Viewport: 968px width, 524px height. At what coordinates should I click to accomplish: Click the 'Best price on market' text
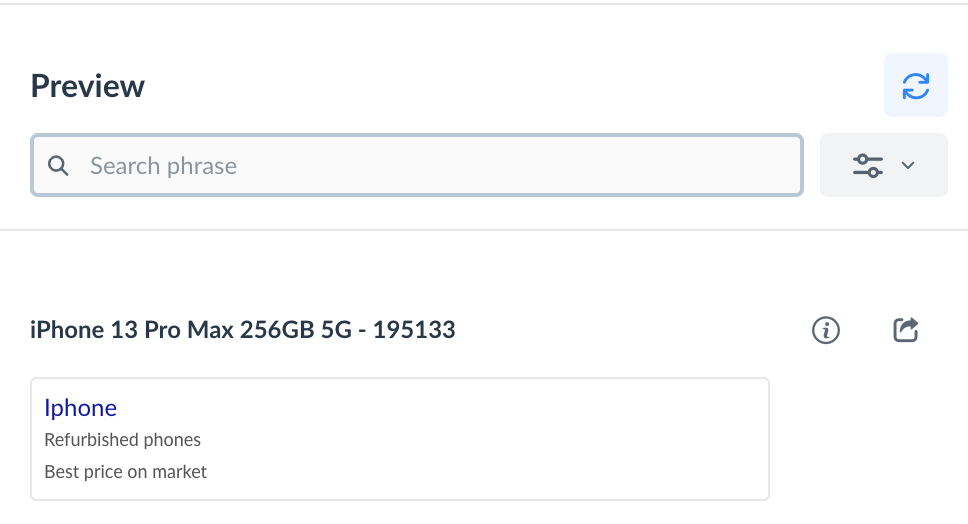pyautogui.click(x=126, y=471)
